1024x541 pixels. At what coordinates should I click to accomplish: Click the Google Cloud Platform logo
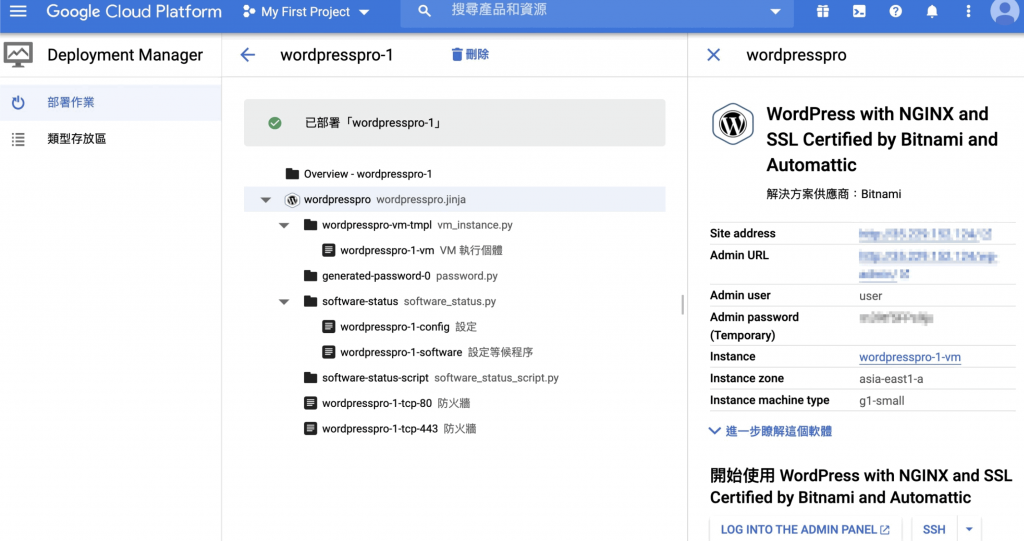[134, 11]
